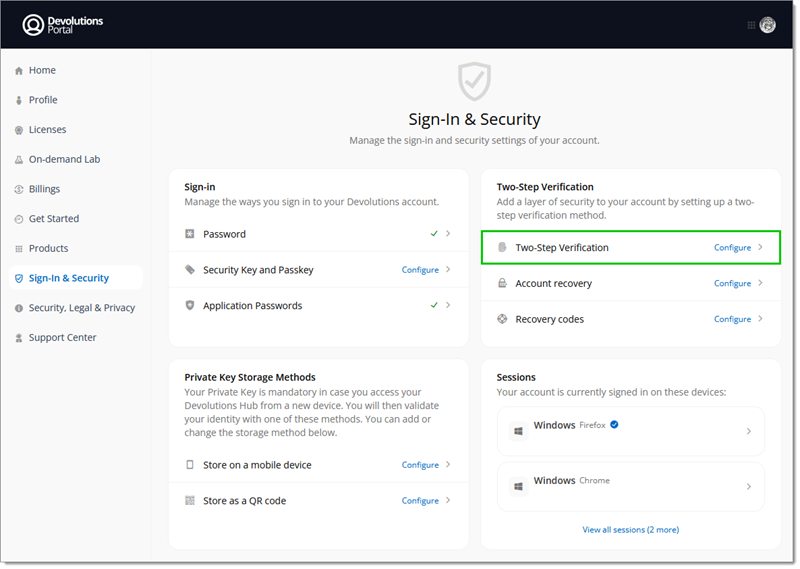This screenshot has height=569, width=800.
Task: Open Support Center in the sidebar
Action: point(62,337)
